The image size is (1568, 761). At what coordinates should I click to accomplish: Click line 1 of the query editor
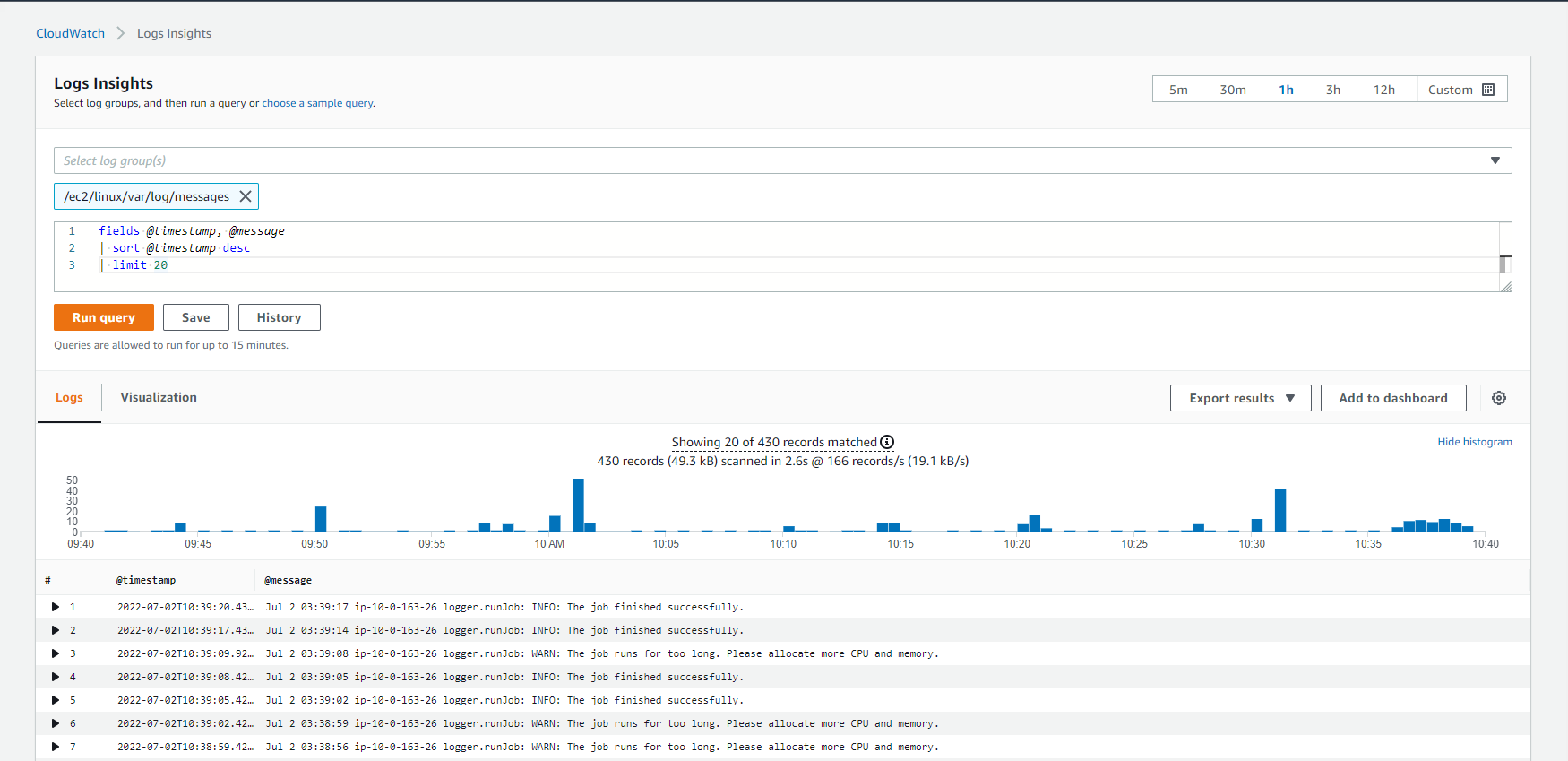(192, 230)
